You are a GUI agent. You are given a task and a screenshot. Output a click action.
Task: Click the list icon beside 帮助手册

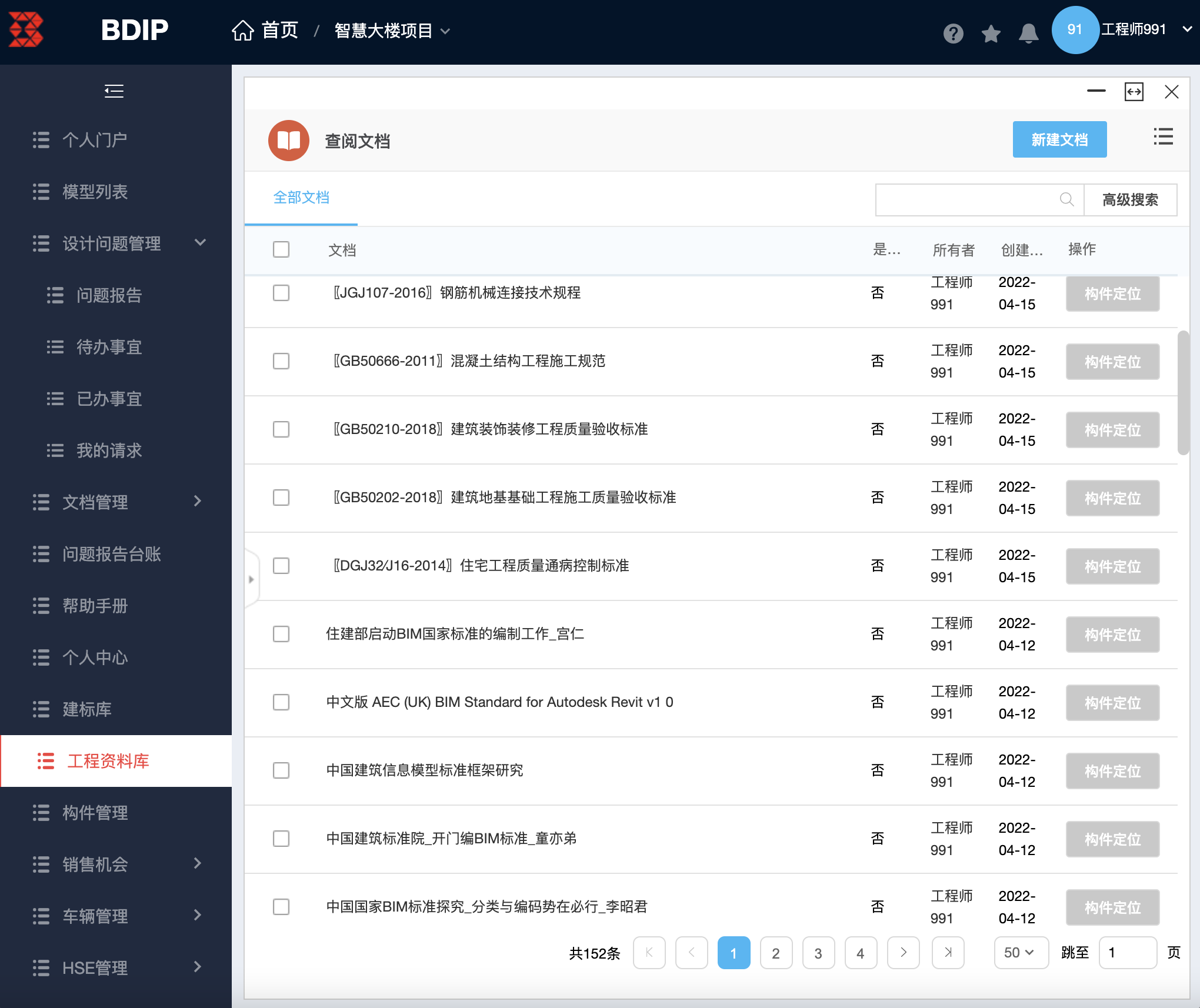click(41, 606)
